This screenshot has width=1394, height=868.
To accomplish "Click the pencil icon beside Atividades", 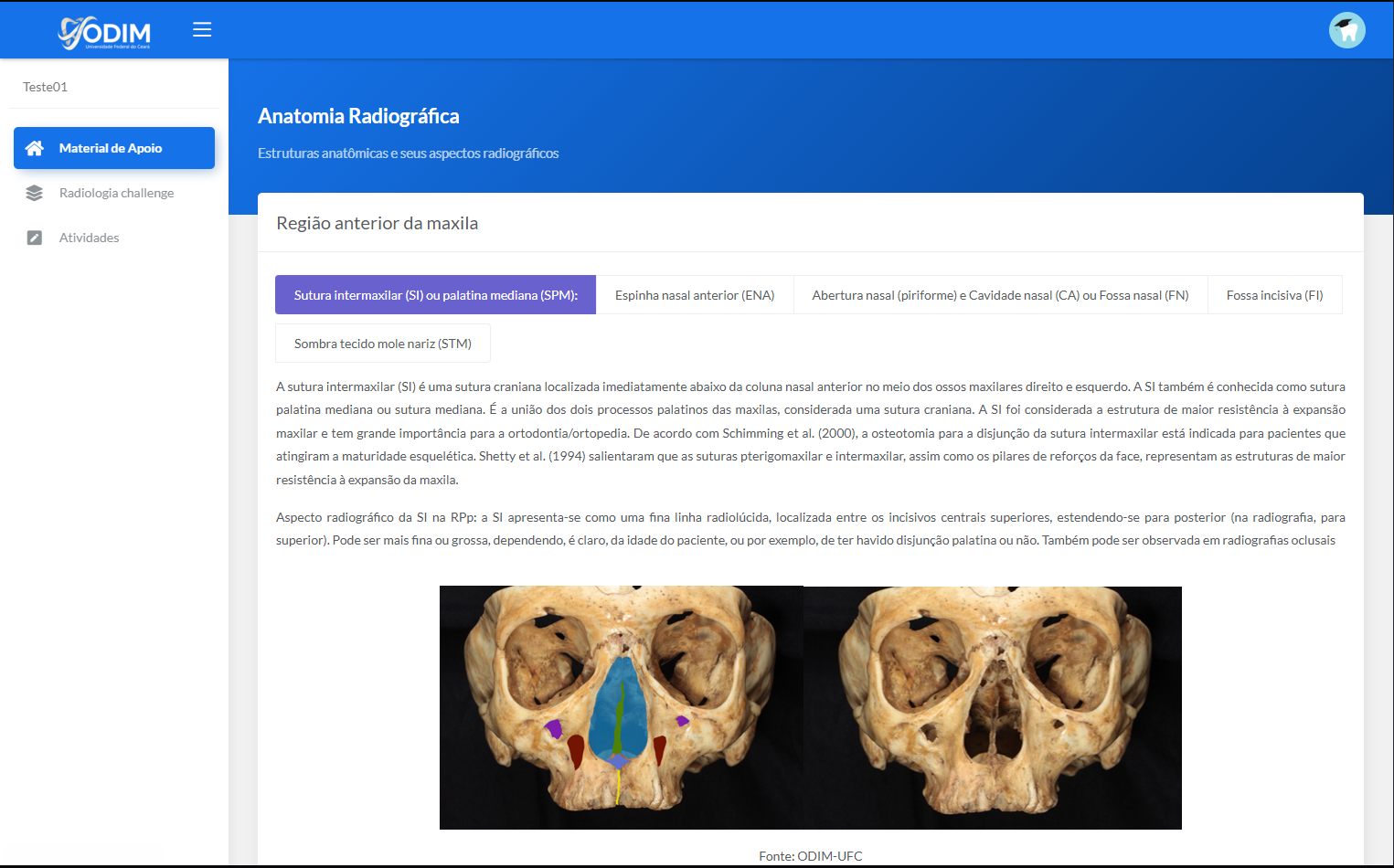I will [x=35, y=238].
